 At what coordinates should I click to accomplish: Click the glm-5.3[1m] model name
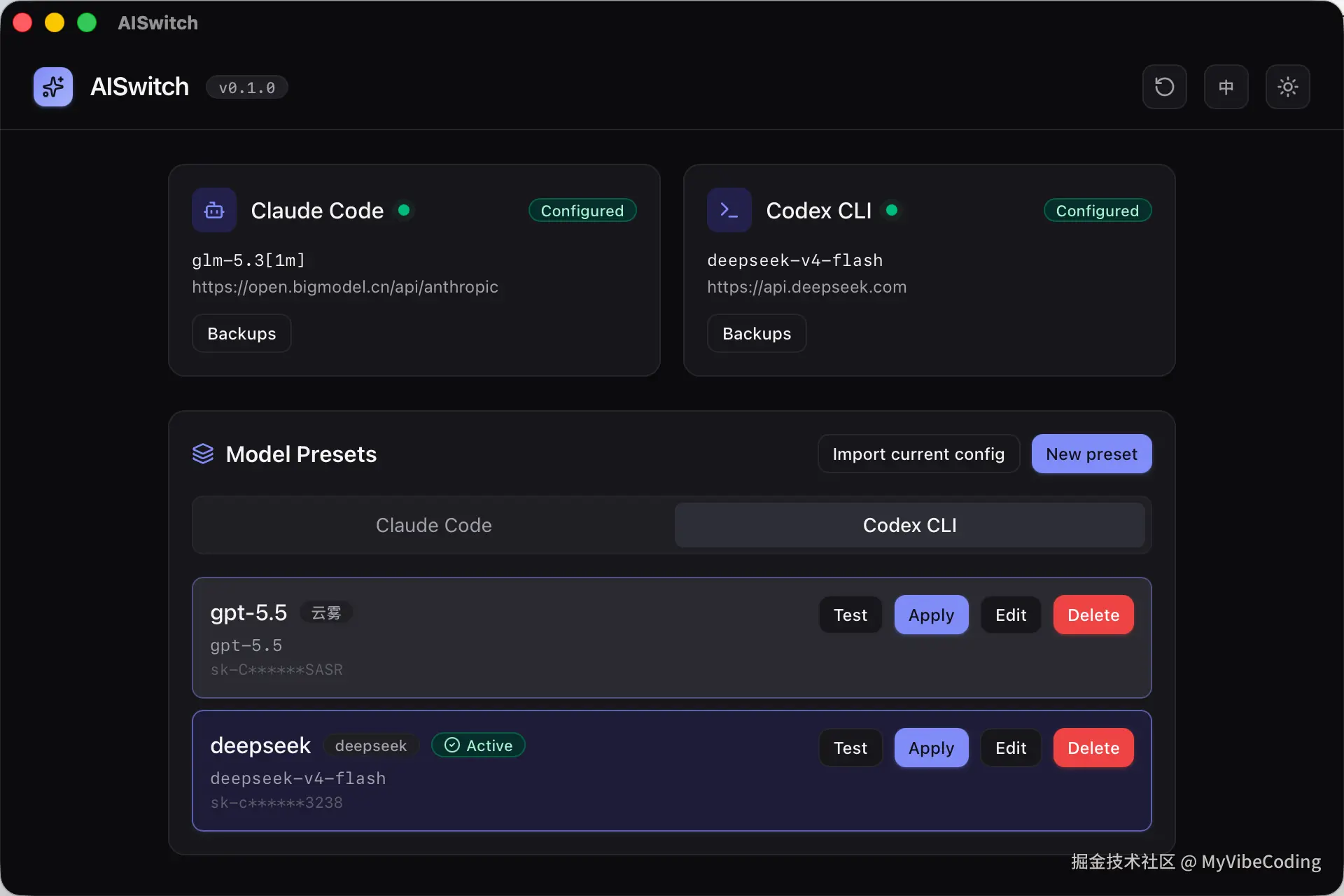pyautogui.click(x=248, y=260)
